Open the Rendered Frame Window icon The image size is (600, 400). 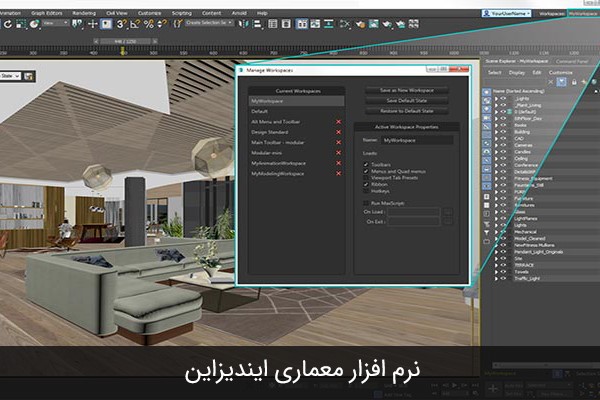coord(374,24)
